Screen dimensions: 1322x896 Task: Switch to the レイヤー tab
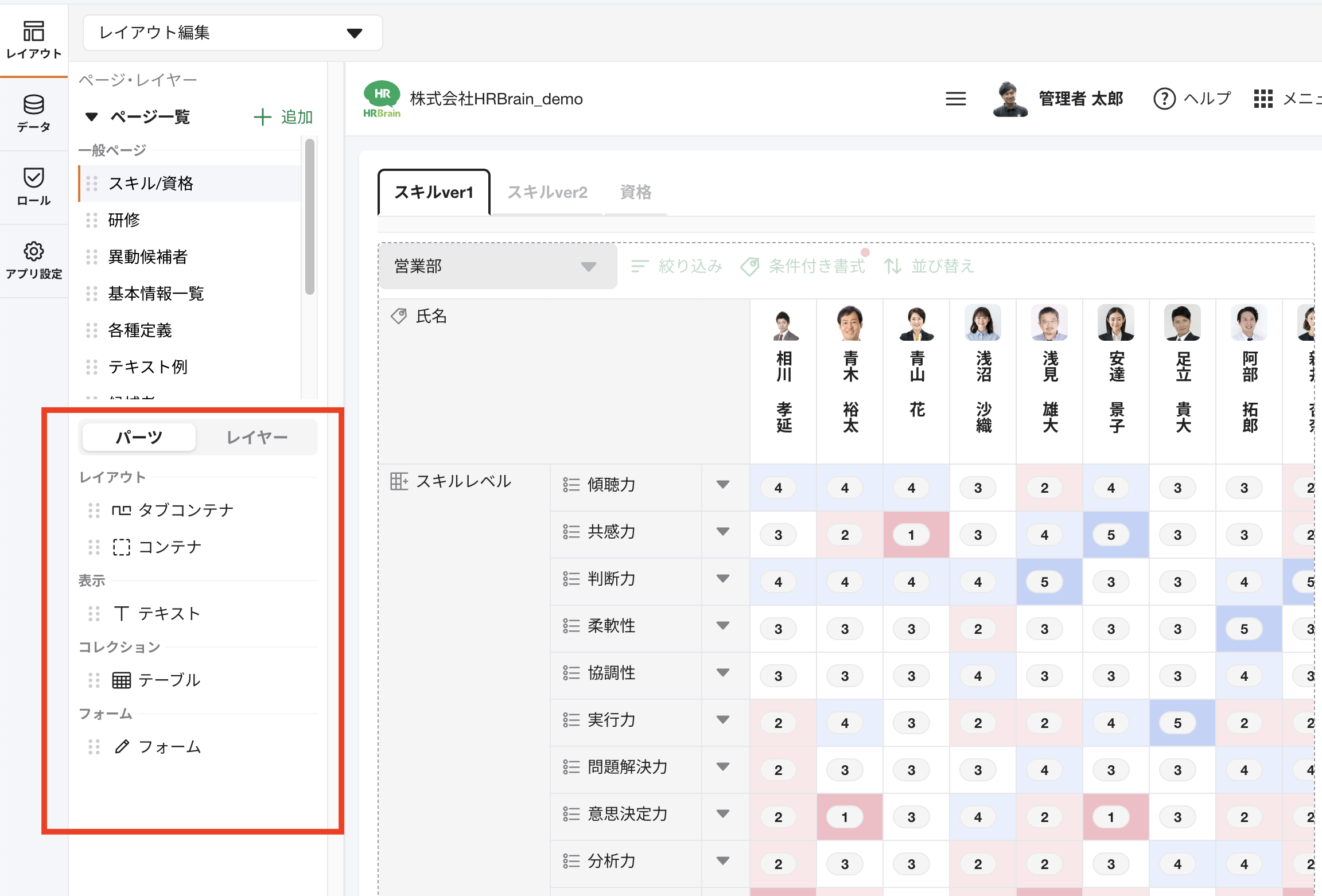pyautogui.click(x=258, y=437)
